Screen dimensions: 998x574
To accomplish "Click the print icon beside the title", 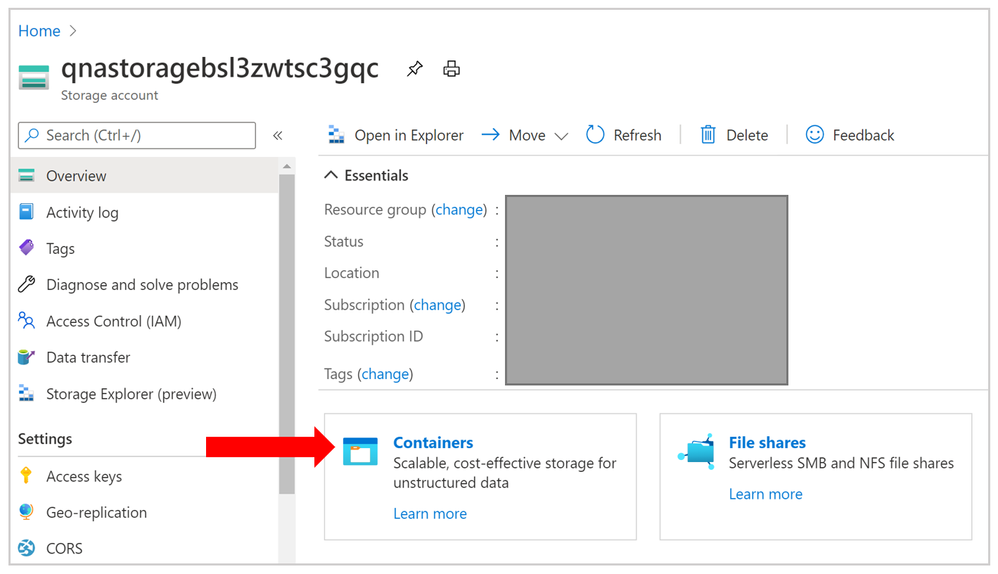I will 452,69.
